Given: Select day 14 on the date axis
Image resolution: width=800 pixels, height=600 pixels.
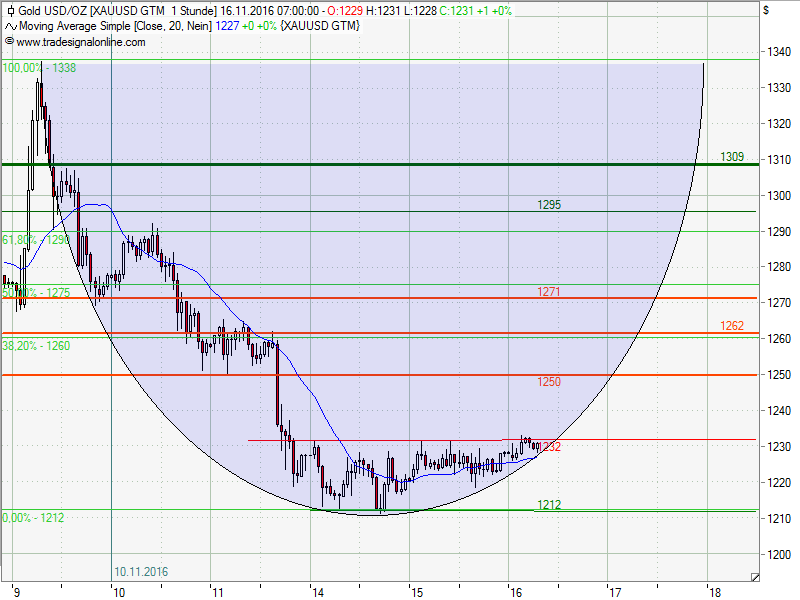Looking at the screenshot, I should pyautogui.click(x=317, y=592).
